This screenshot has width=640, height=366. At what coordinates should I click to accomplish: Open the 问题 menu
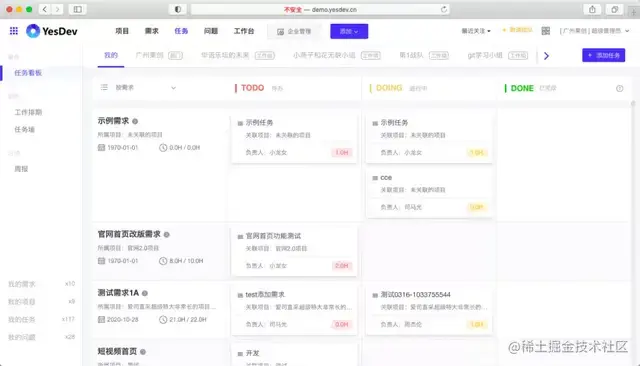[211, 31]
